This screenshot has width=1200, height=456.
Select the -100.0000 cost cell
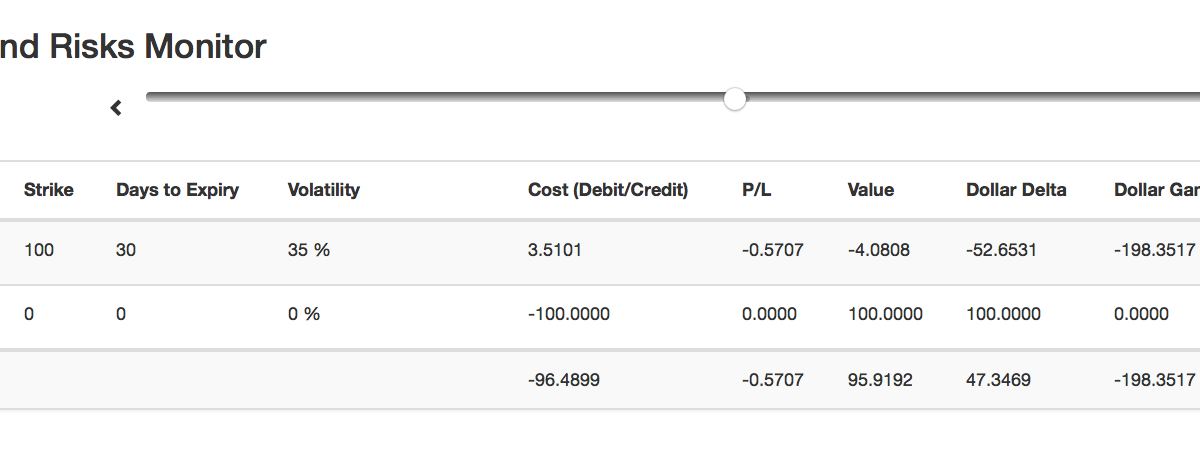coord(568,314)
